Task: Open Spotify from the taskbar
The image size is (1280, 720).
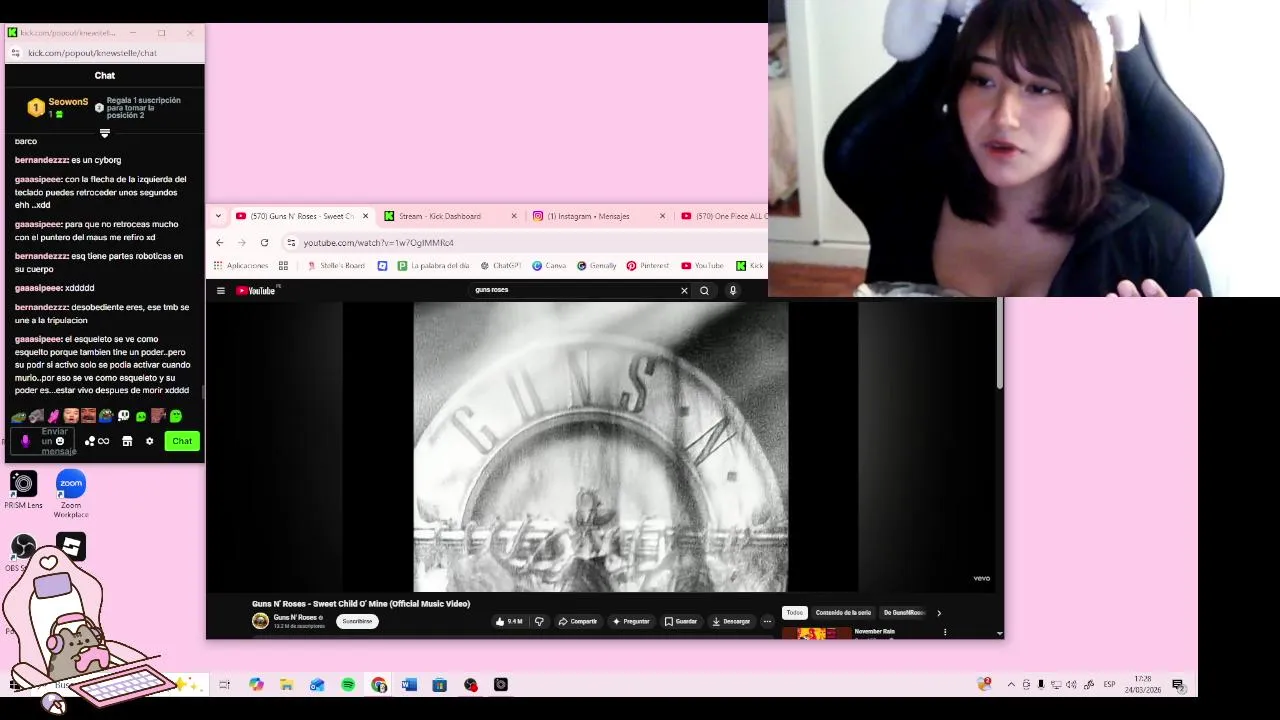Action: 348,685
